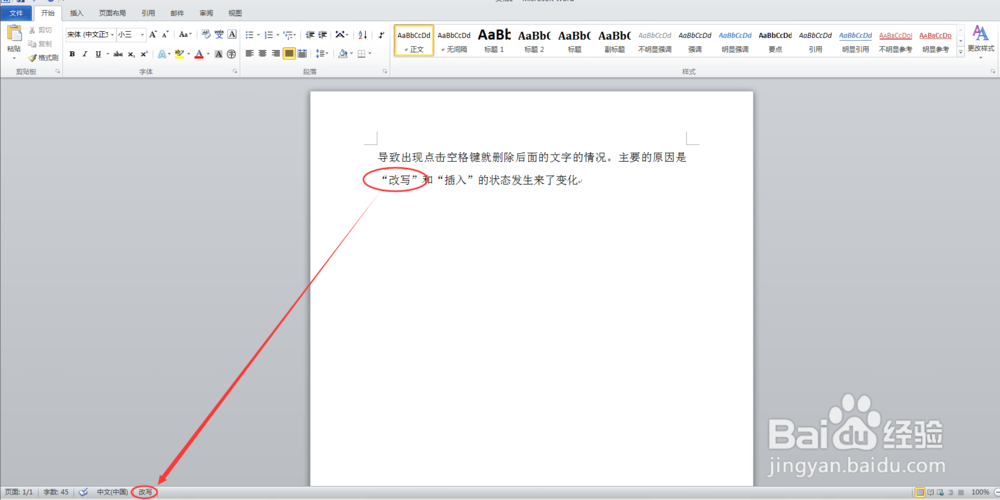
Task: Click the Decrease Indent icon
Action: (310, 34)
